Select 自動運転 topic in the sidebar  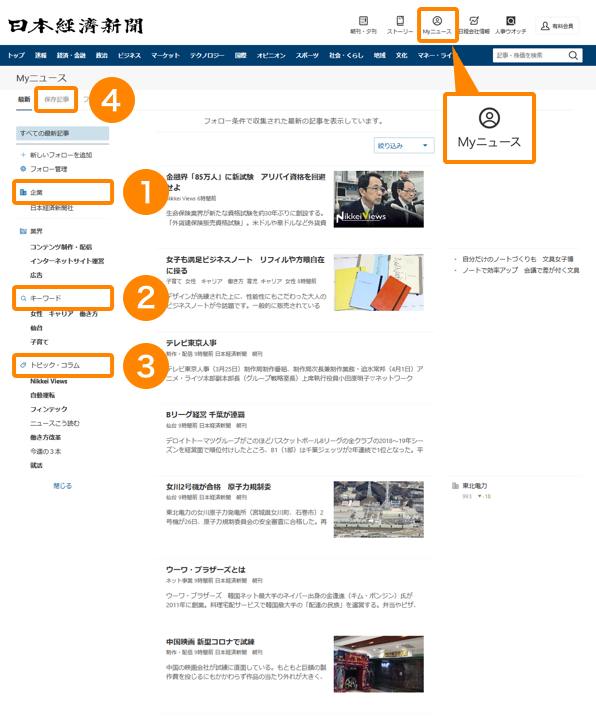click(42, 395)
